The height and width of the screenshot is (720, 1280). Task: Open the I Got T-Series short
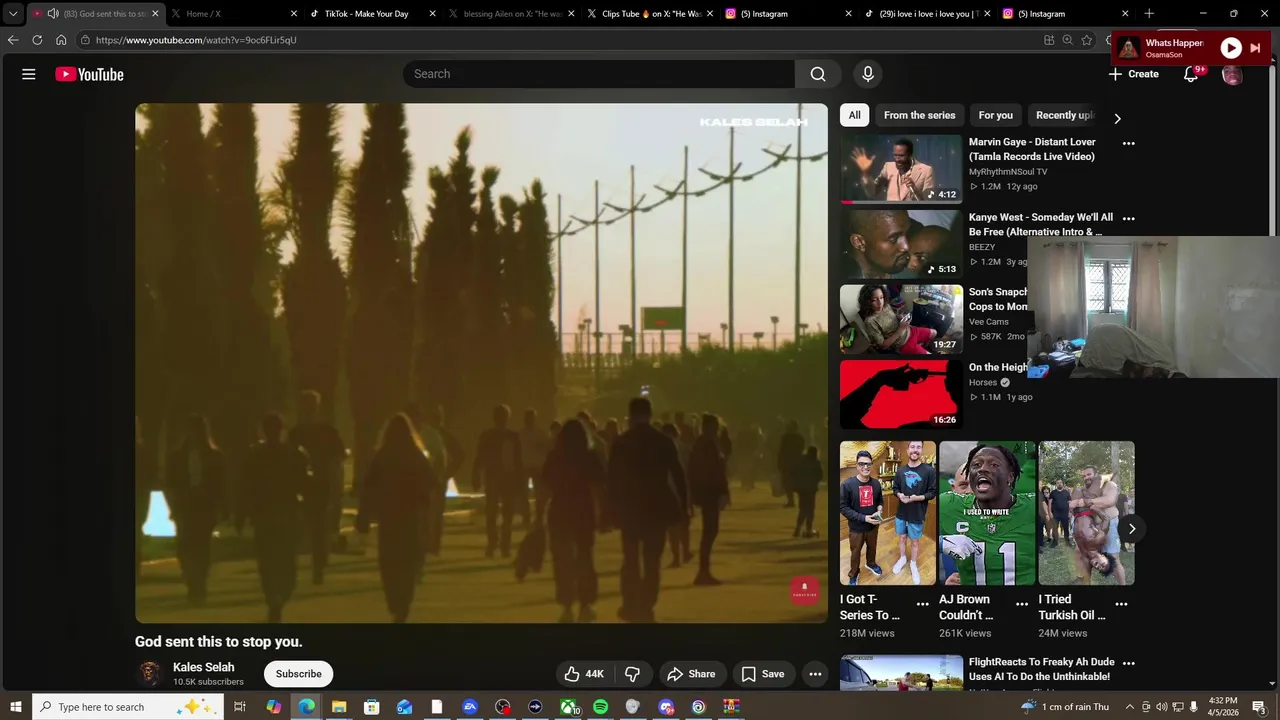point(888,513)
